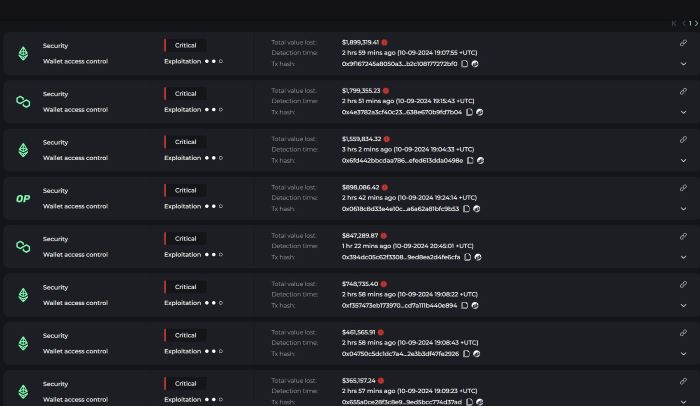Click the Critical badge on the $1,559,834.32 row

(x=186, y=142)
